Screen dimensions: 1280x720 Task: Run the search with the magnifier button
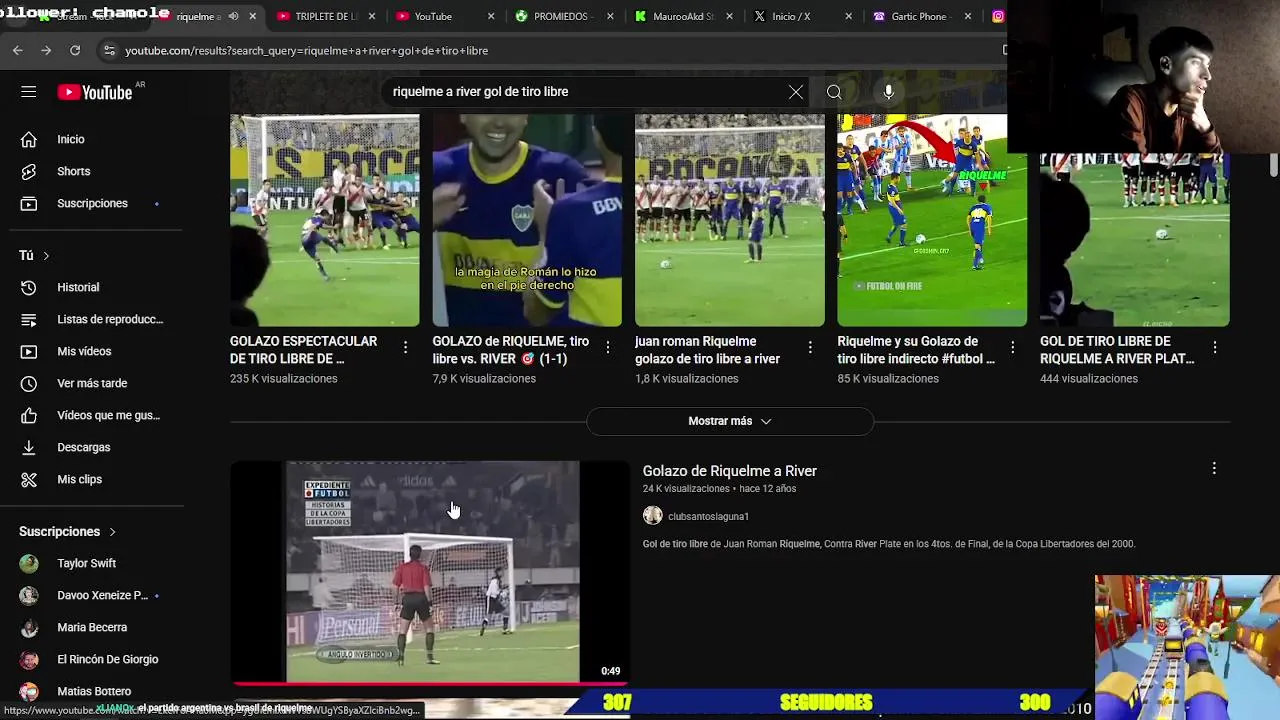(834, 92)
